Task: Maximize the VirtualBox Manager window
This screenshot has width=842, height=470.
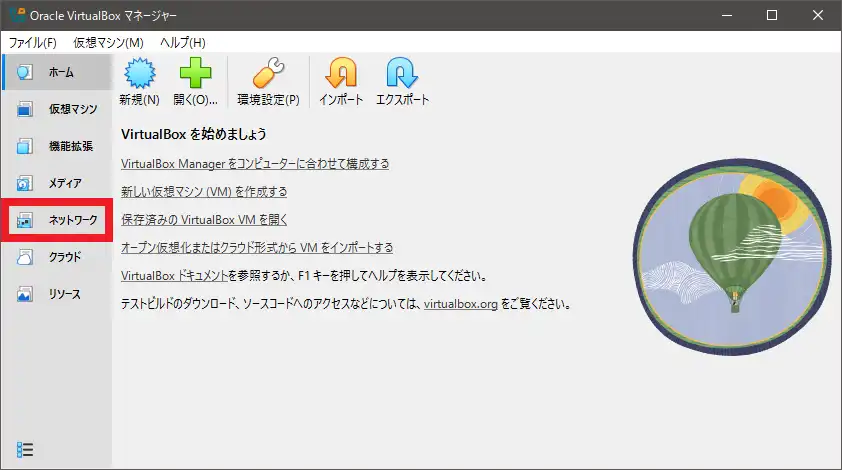Action: (x=772, y=15)
